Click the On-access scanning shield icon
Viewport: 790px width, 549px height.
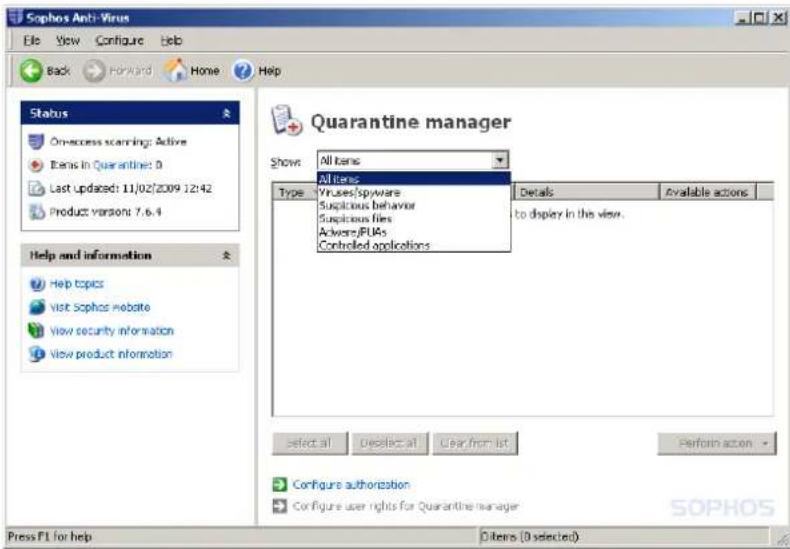[36, 142]
